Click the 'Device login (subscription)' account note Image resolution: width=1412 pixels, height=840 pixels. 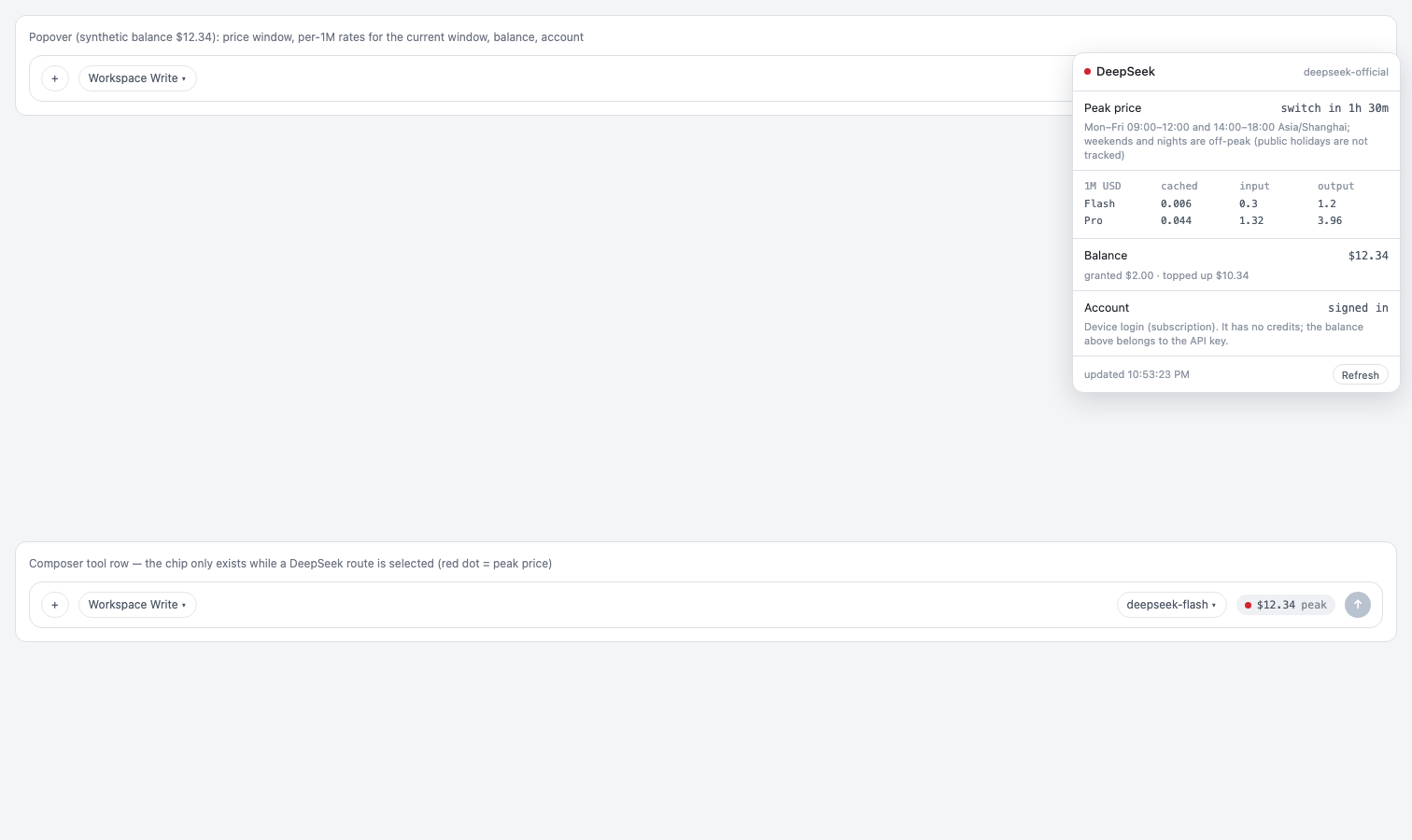[x=1223, y=334]
